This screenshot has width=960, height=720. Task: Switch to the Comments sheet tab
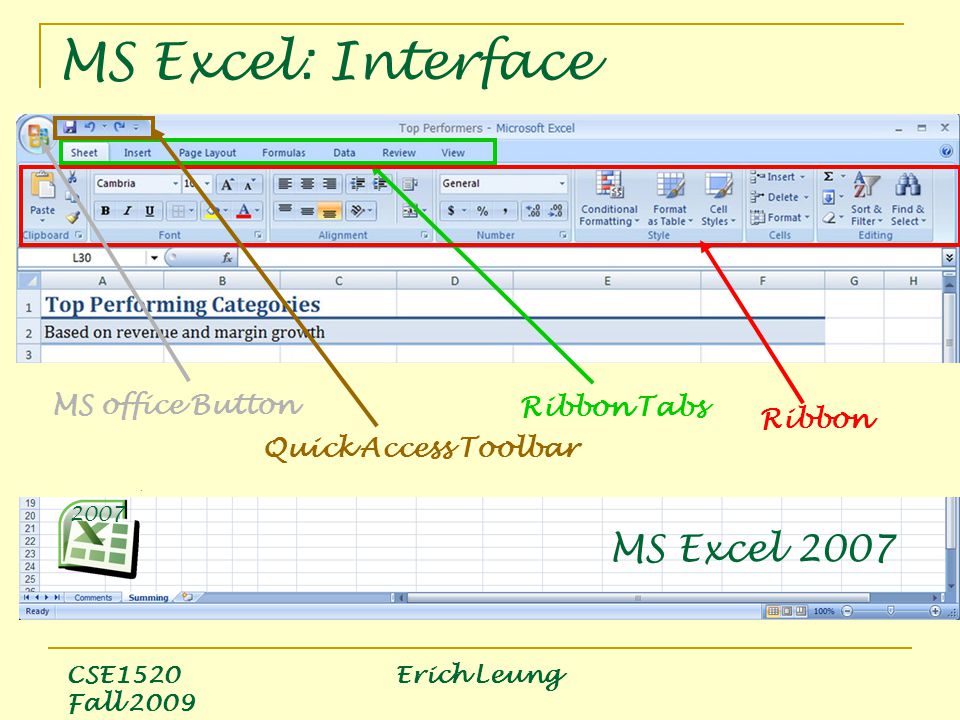pyautogui.click(x=93, y=598)
